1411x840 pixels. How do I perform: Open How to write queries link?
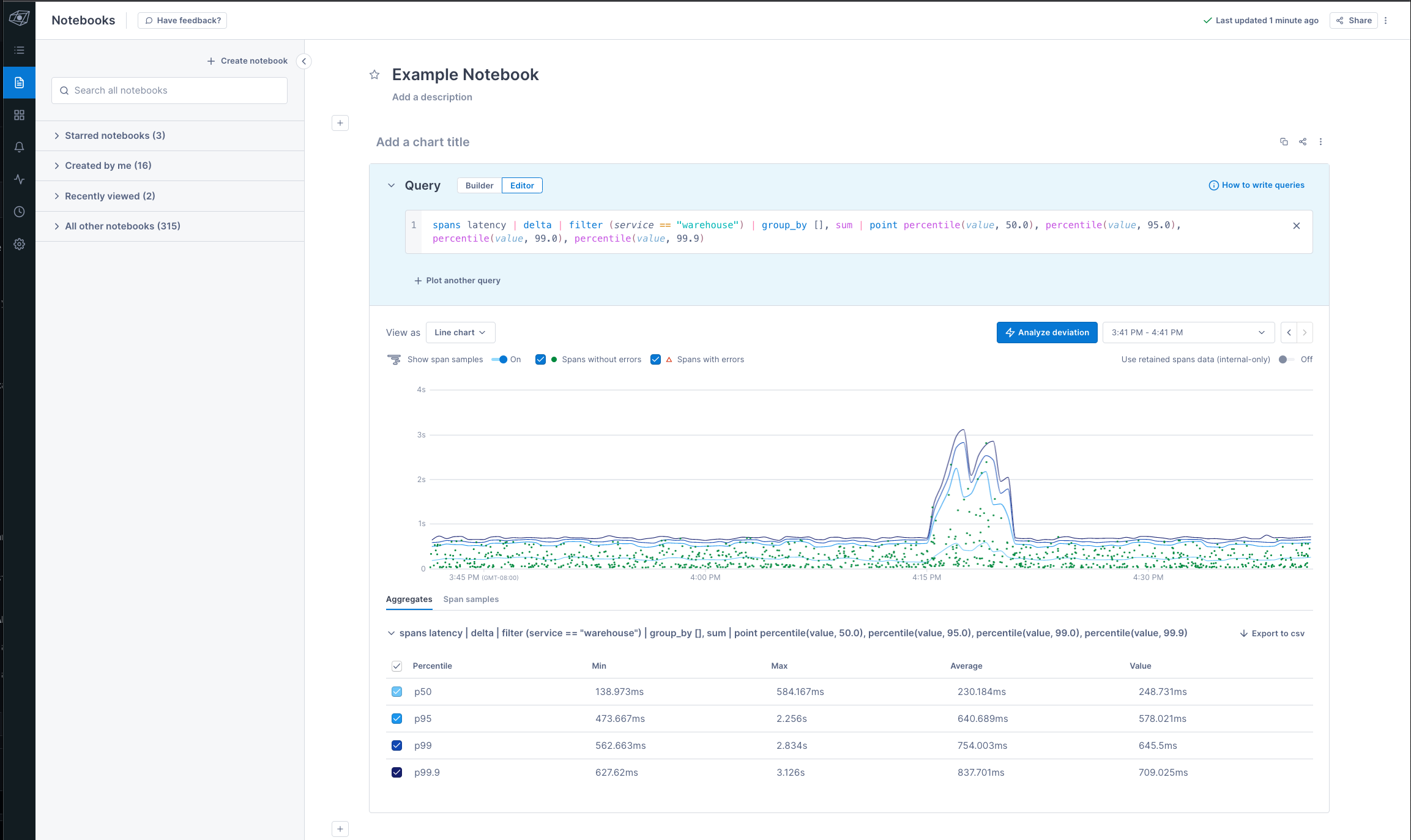tap(1256, 185)
